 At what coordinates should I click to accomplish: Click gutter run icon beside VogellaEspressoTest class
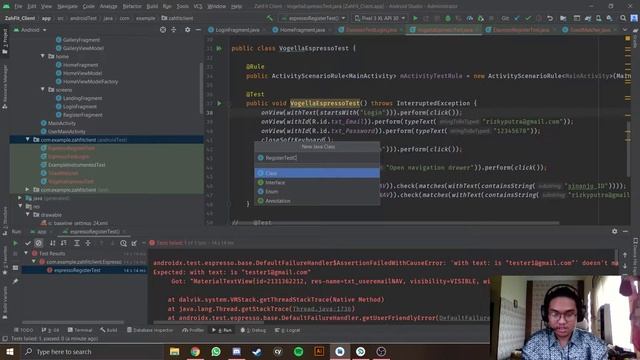(219, 48)
